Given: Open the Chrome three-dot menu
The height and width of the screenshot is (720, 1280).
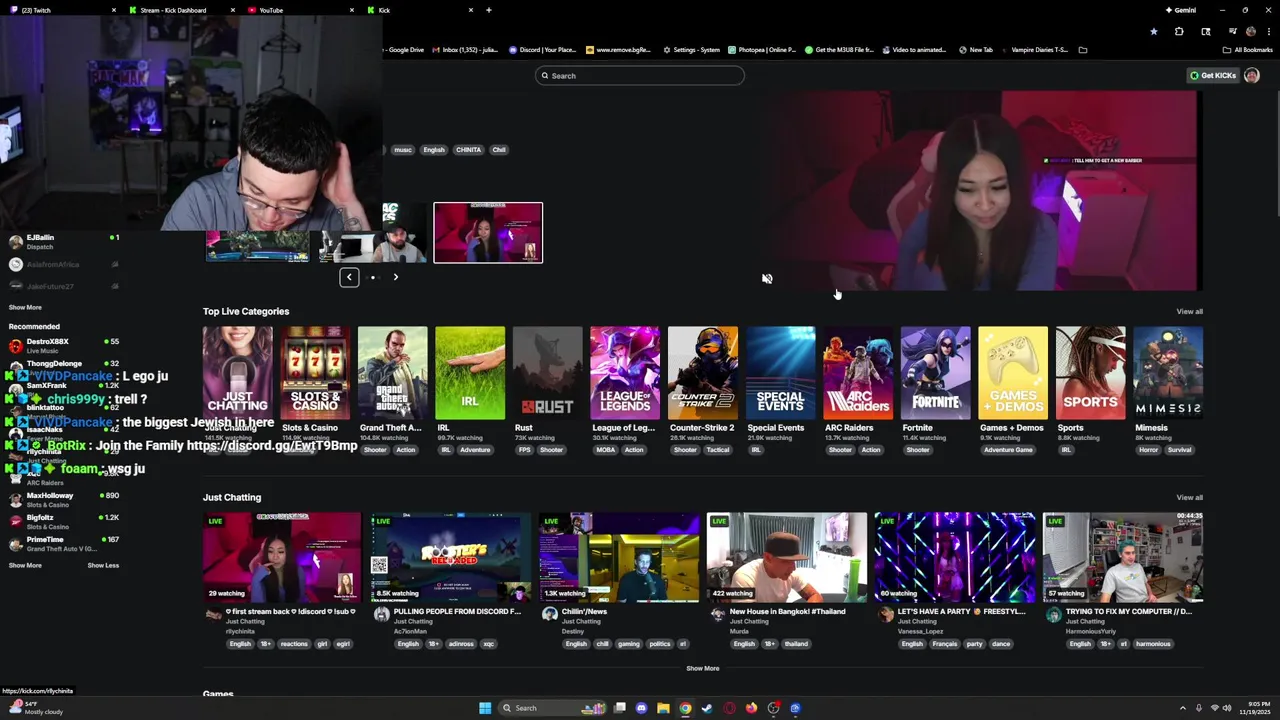Looking at the screenshot, I should click(x=1269, y=31).
